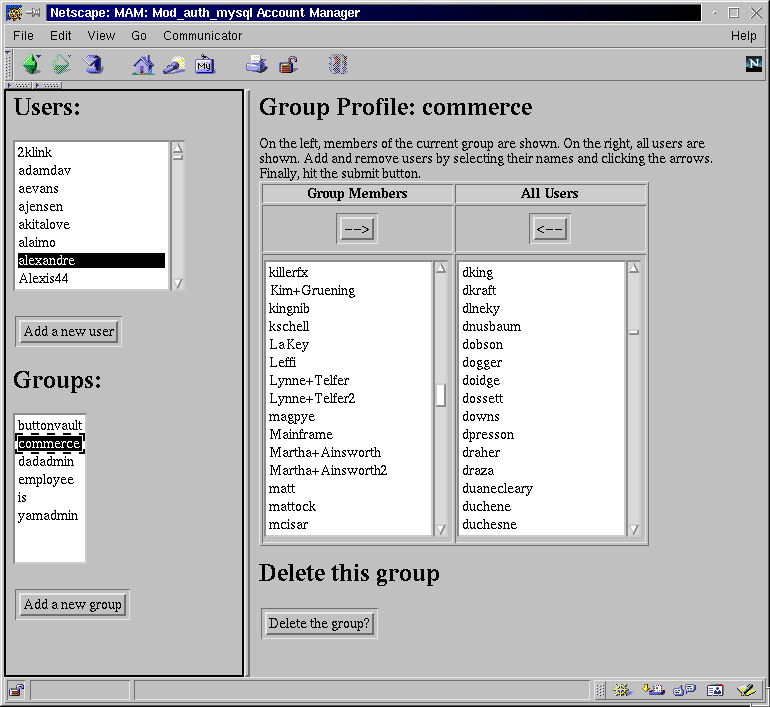Open Address Book component bar icon
The height and width of the screenshot is (707, 770).
[x=715, y=690]
